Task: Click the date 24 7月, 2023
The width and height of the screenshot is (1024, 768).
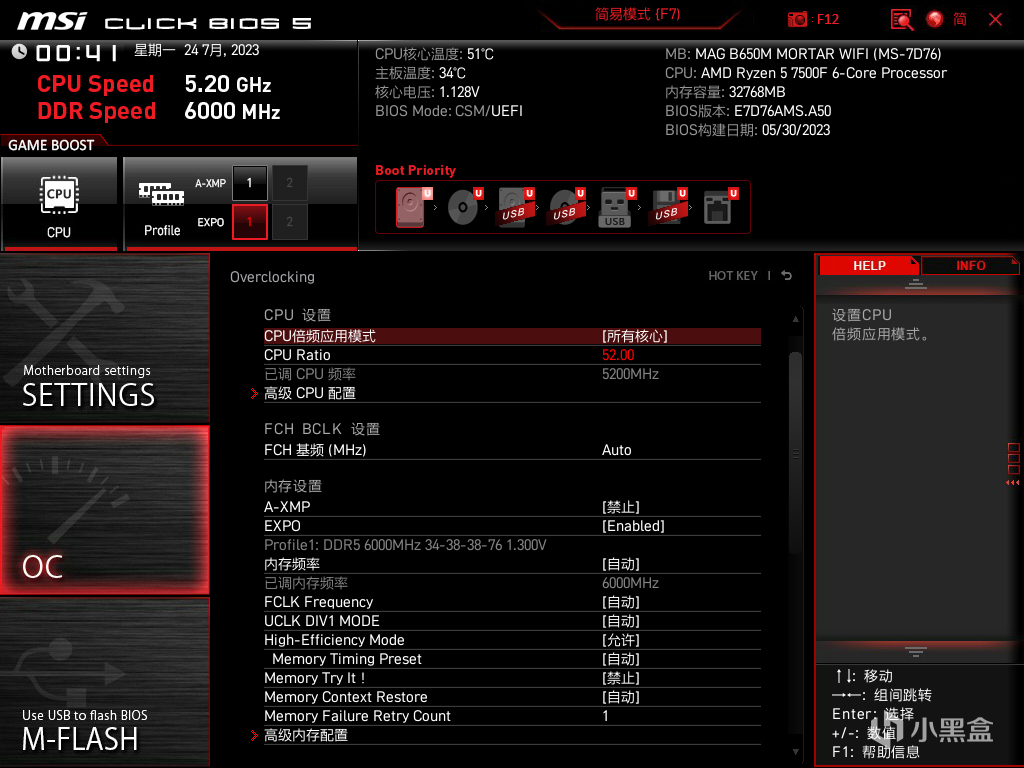Action: pyautogui.click(x=221, y=50)
